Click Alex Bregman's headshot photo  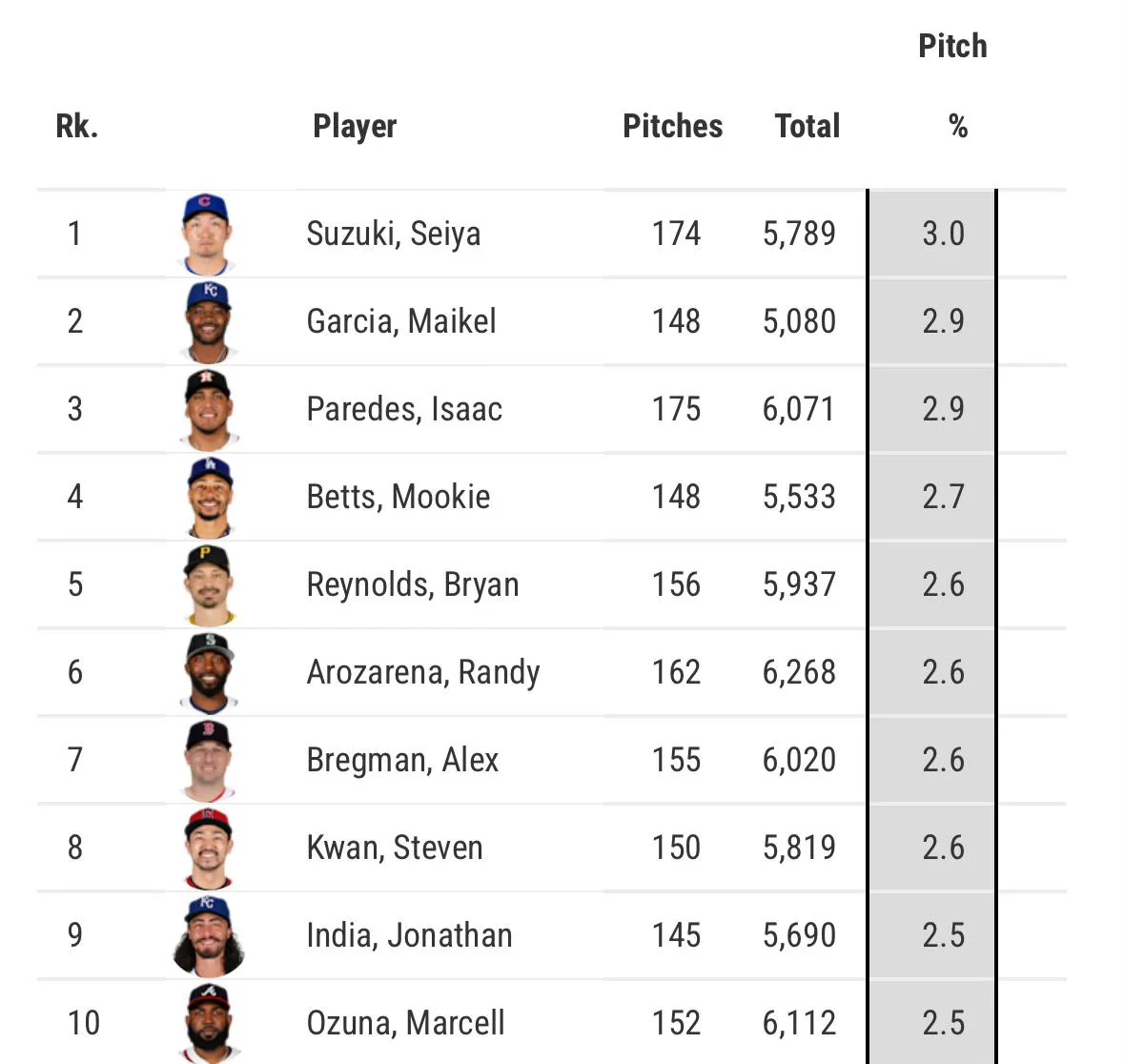click(x=208, y=761)
